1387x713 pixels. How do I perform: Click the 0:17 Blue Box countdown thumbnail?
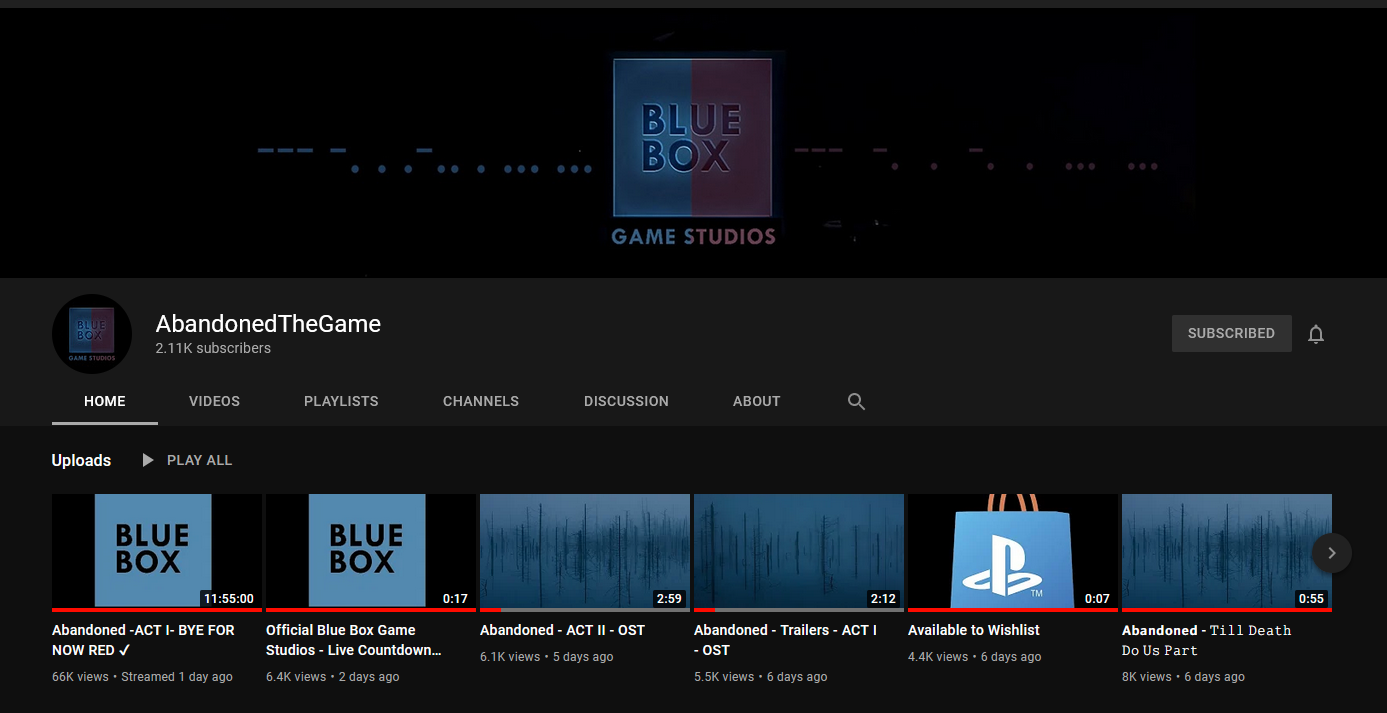coord(371,552)
